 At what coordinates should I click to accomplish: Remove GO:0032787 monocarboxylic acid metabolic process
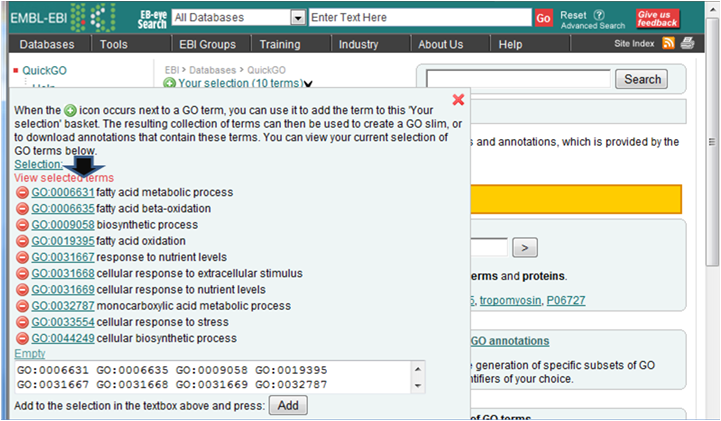click(22, 306)
